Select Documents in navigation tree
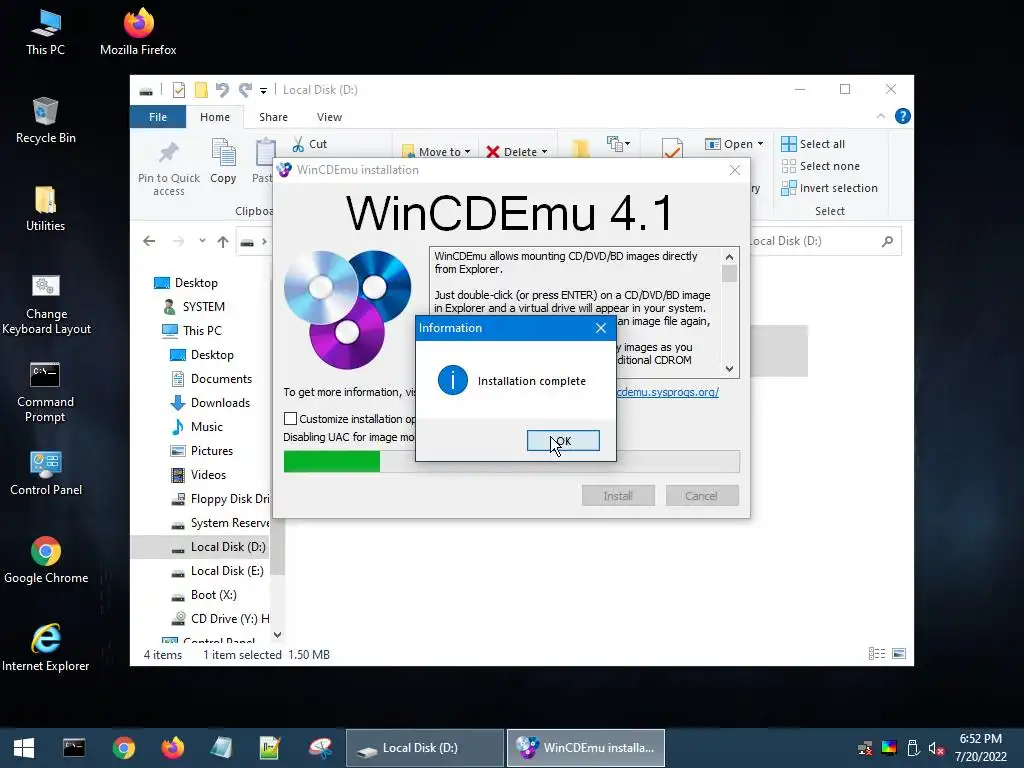The image size is (1024, 768). click(212, 379)
